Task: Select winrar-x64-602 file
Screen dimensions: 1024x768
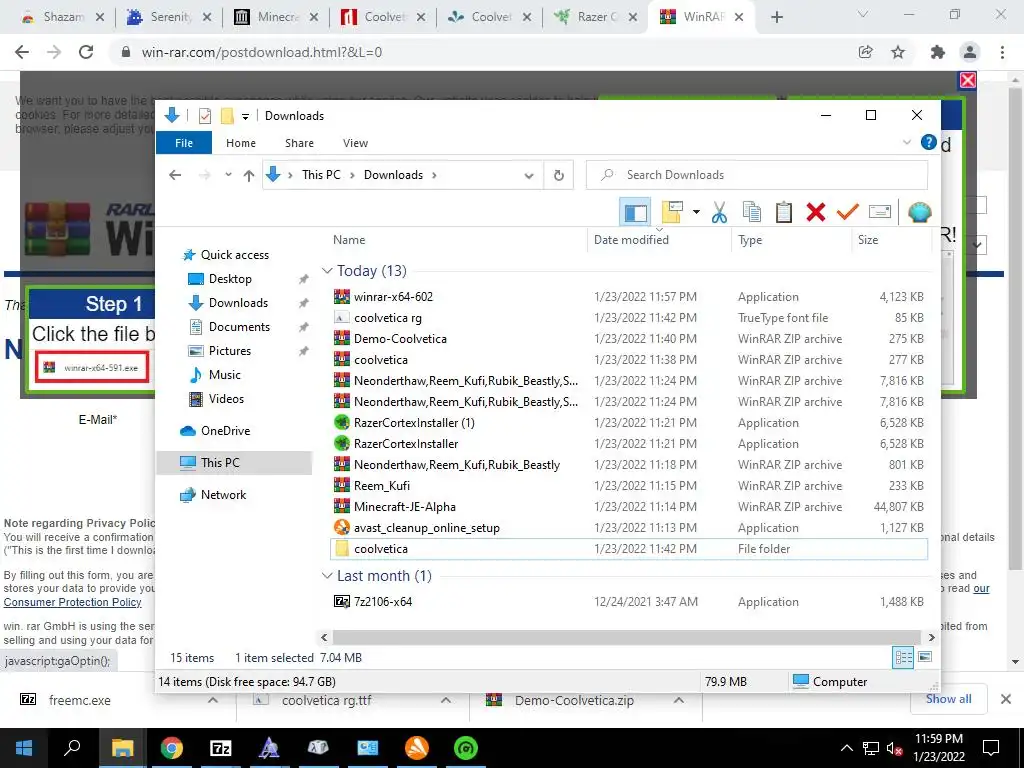Action: [629, 296]
